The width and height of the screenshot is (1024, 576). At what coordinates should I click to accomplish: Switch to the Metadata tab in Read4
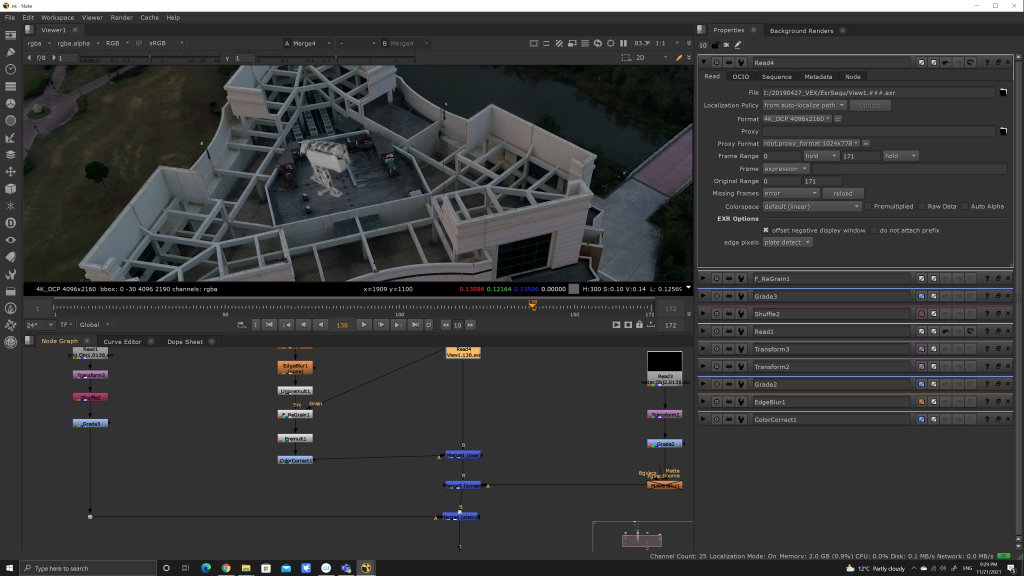click(x=818, y=76)
